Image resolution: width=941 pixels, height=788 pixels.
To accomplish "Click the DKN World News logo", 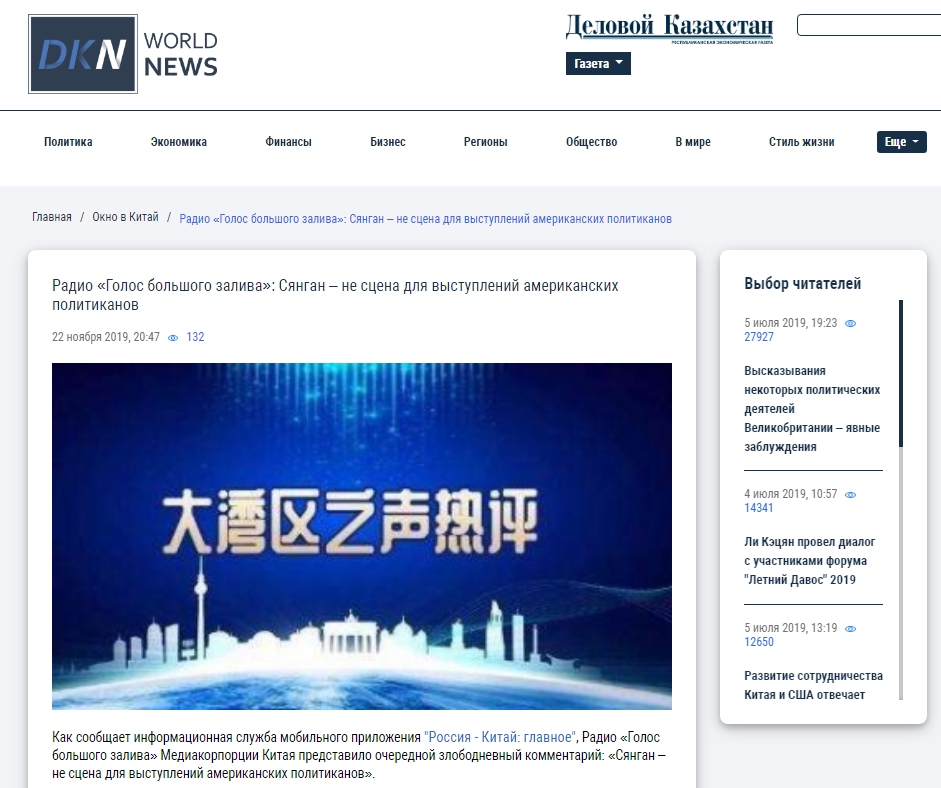I will point(124,54).
